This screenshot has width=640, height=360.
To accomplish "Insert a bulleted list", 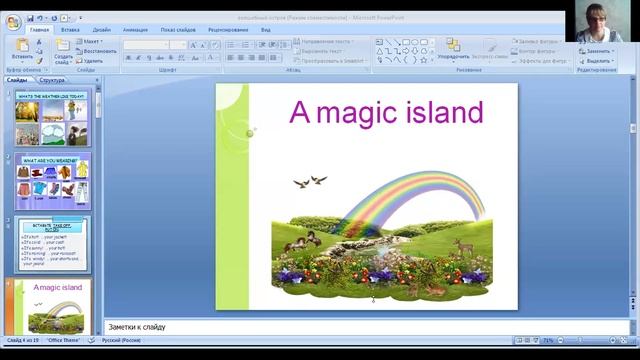I will 231,45.
